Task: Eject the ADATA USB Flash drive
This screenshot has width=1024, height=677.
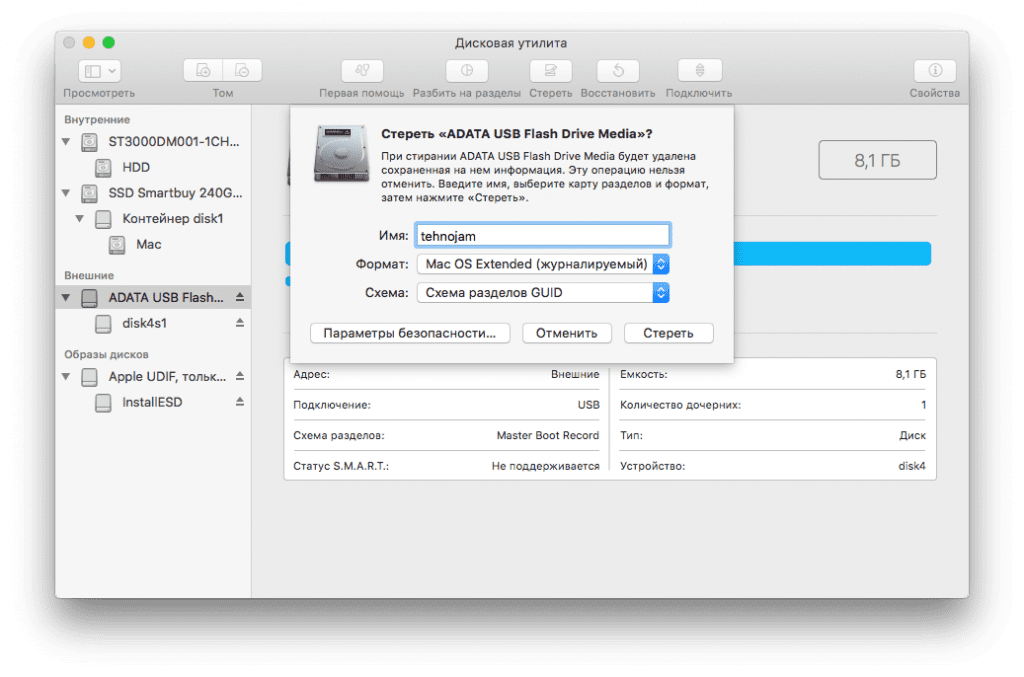Action: [x=240, y=297]
